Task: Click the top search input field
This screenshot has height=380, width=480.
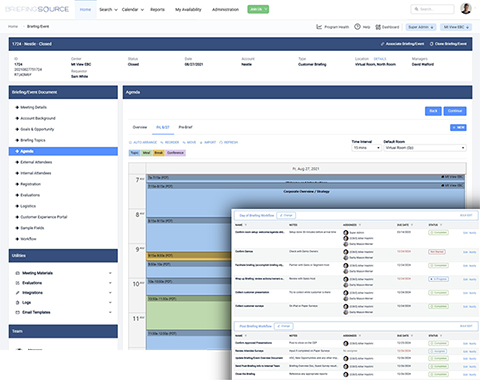Action: pyautogui.click(x=432, y=9)
